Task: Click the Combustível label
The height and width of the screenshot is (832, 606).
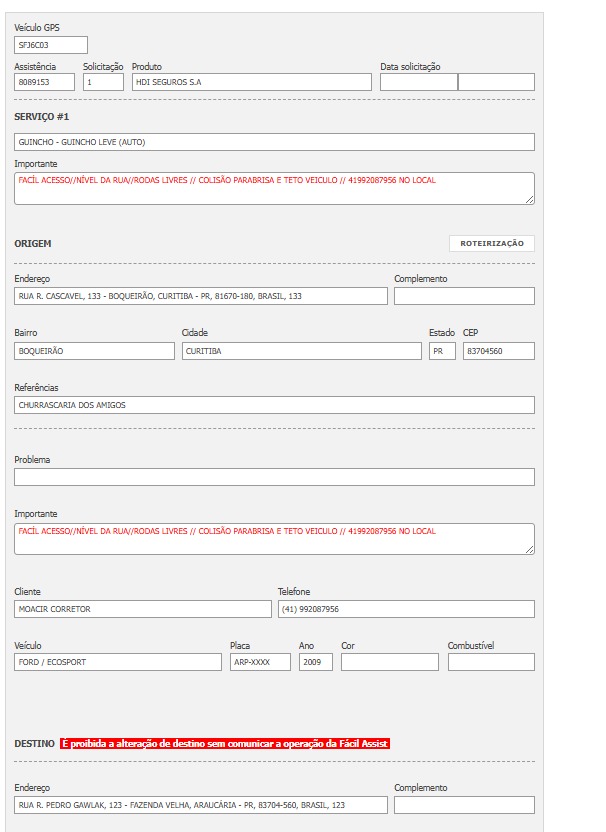Action: [471, 646]
